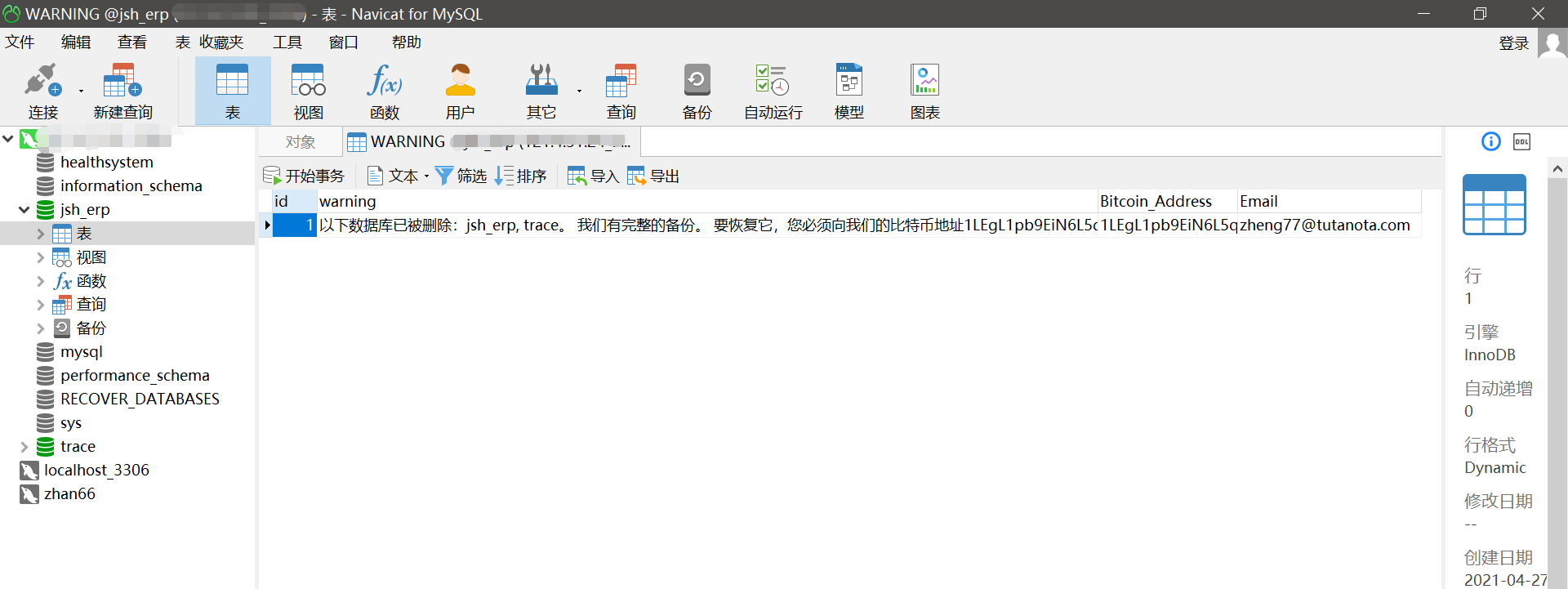Expand the 查询 node under jsh_erp
The width and height of the screenshot is (1568, 589).
[x=40, y=305]
